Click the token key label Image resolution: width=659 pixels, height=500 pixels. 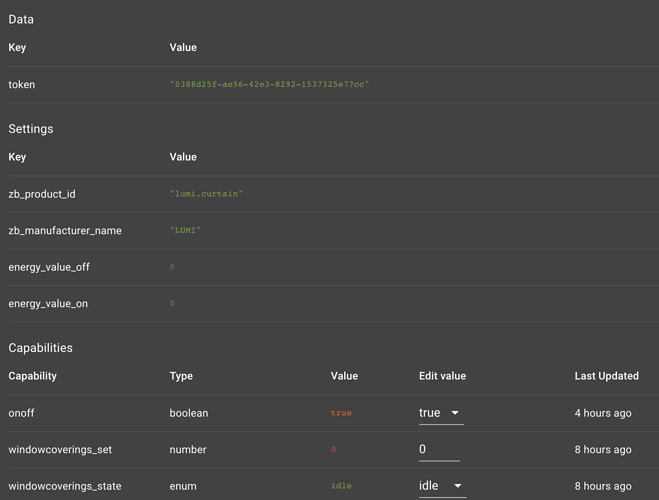22,85
